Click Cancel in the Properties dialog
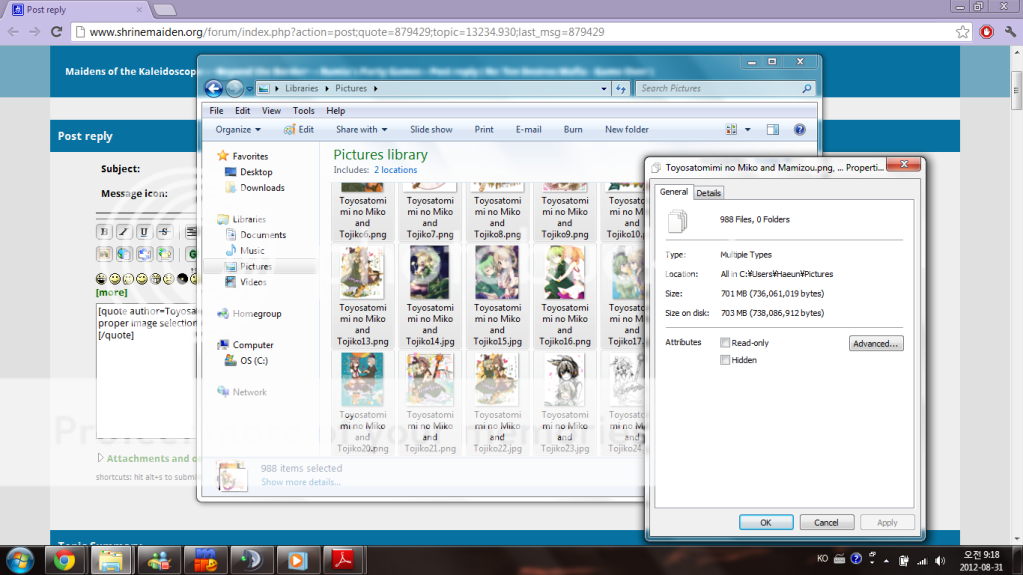Viewport: 1023px width, 575px height. point(826,522)
